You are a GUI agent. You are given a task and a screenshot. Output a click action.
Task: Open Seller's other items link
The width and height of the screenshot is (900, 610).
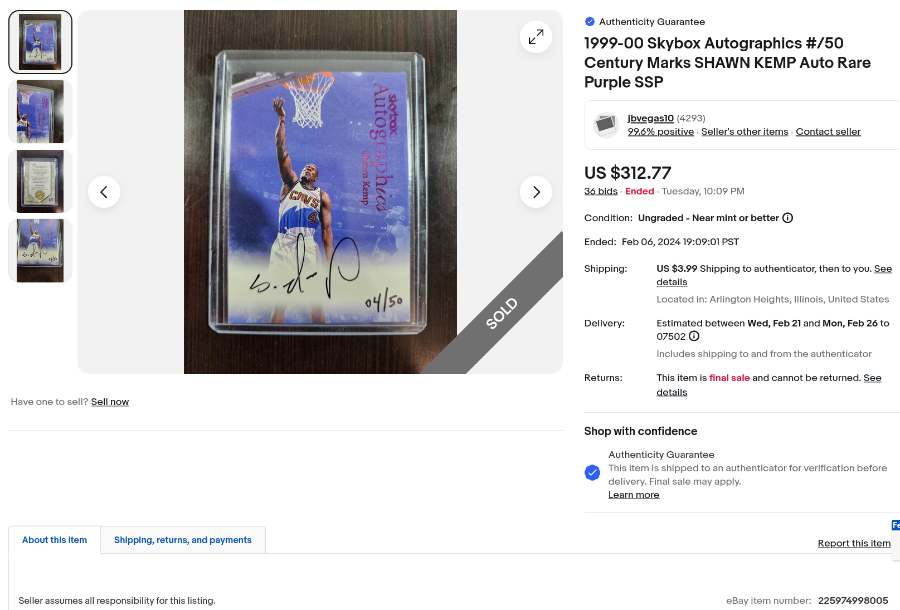tap(744, 131)
